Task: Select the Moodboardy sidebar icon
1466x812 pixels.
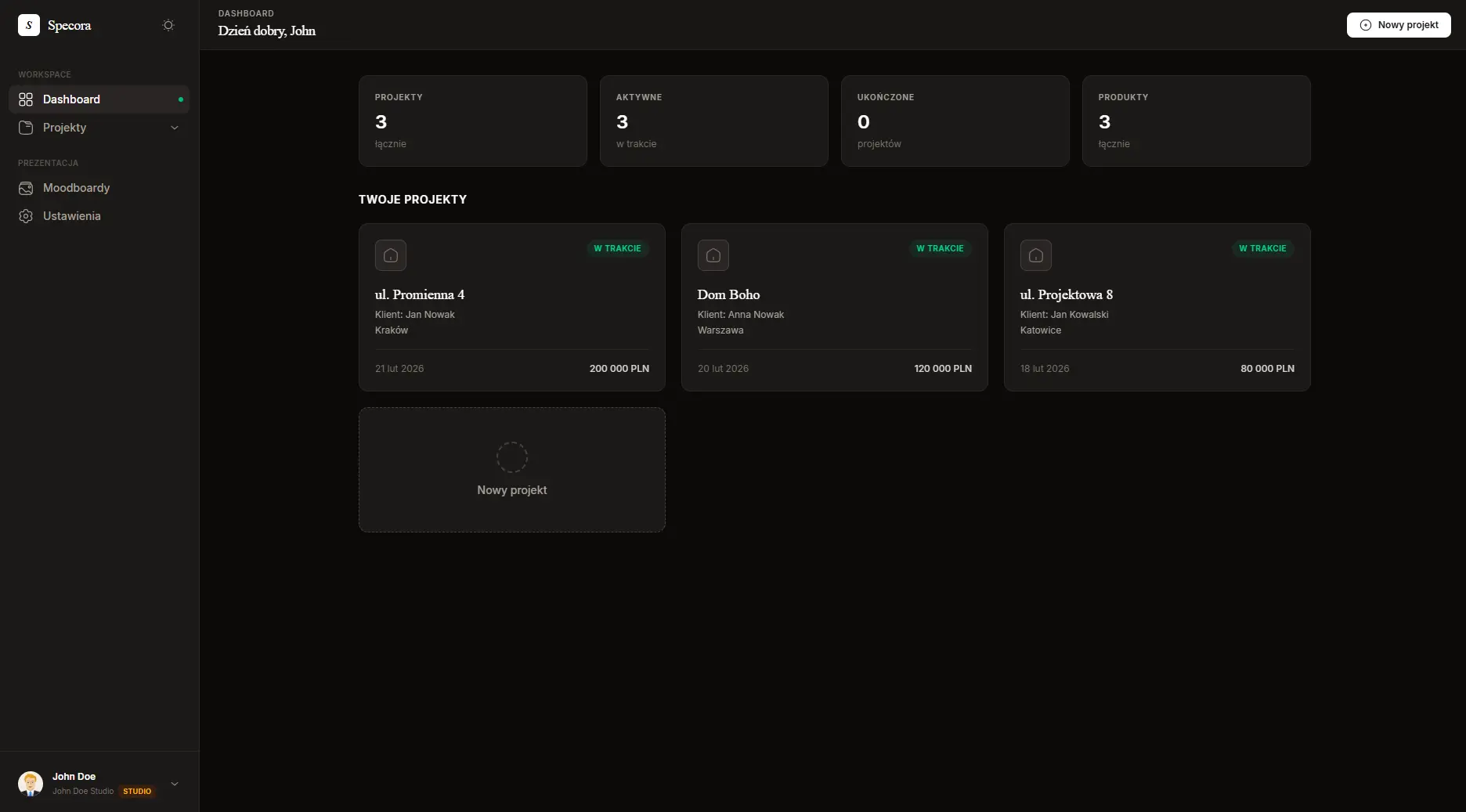Action: click(x=26, y=188)
